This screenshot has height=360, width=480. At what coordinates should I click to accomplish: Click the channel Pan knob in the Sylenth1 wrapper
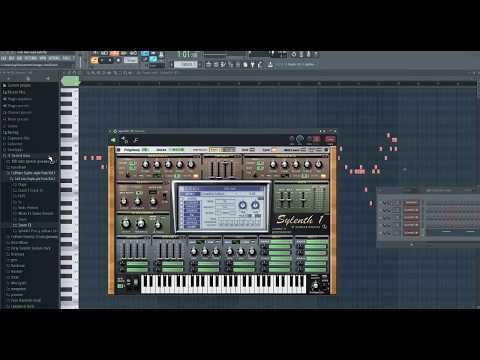pos(292,139)
